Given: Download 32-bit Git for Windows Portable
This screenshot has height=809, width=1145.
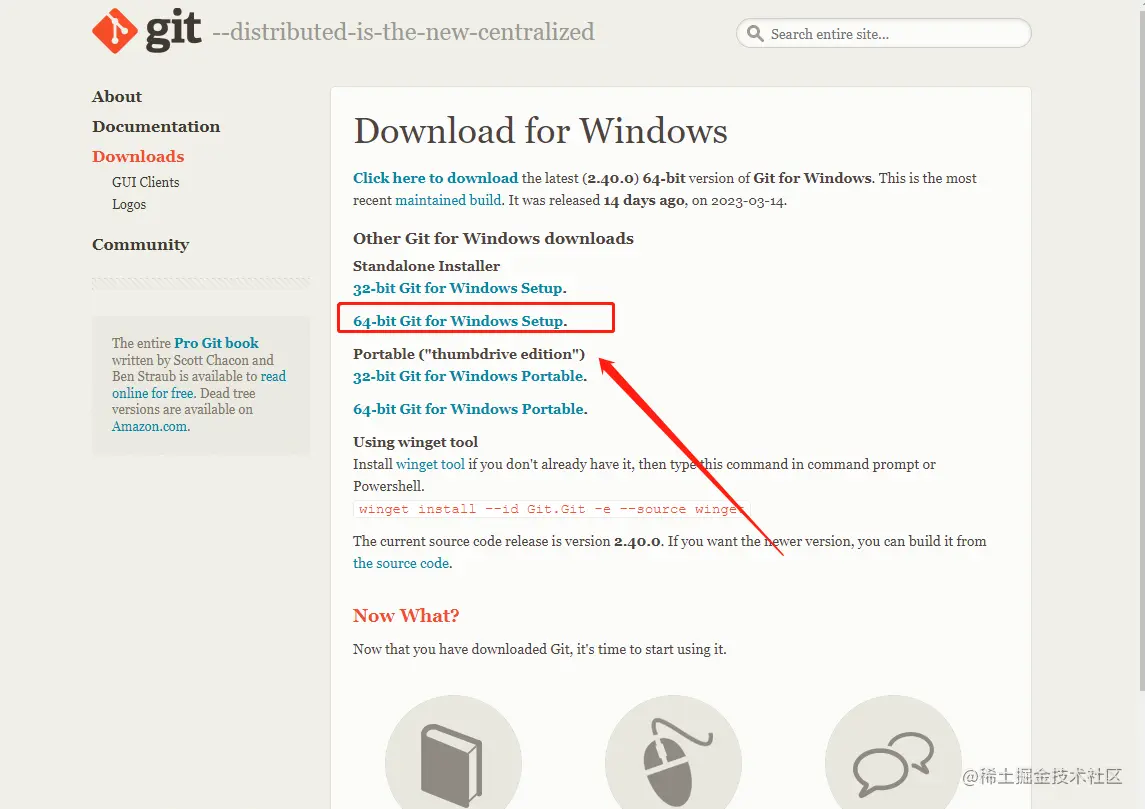Looking at the screenshot, I should tap(468, 376).
